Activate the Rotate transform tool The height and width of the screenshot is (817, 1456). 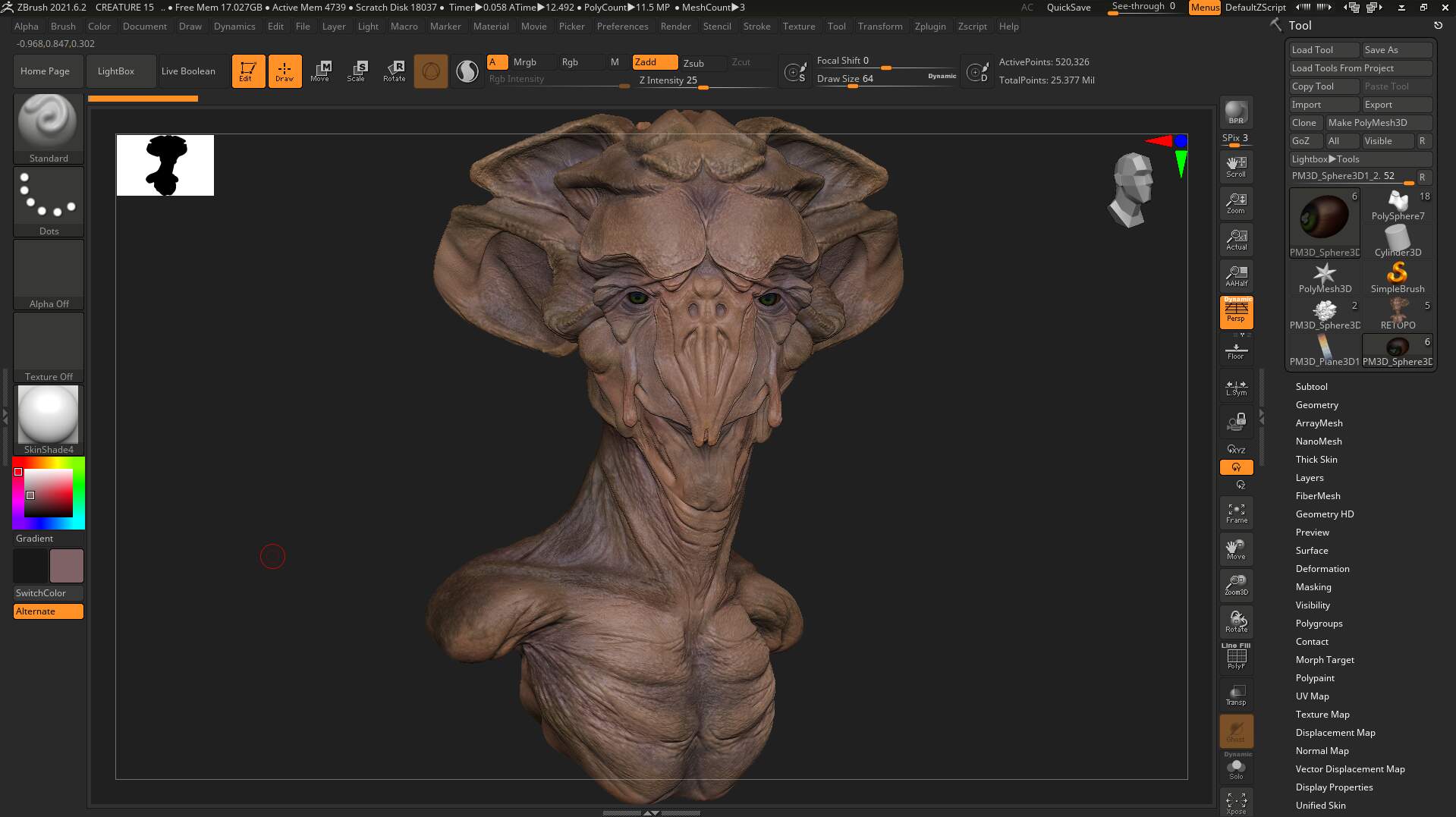click(395, 71)
